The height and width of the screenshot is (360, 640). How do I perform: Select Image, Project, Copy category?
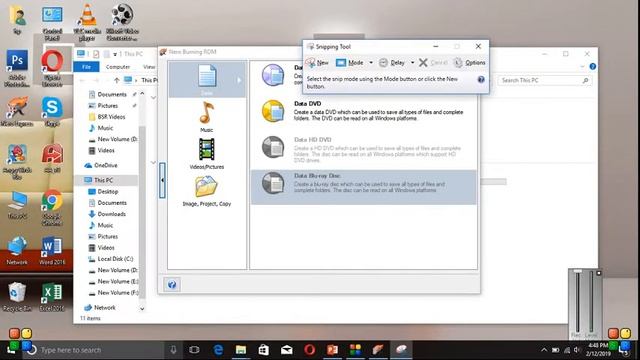click(207, 191)
